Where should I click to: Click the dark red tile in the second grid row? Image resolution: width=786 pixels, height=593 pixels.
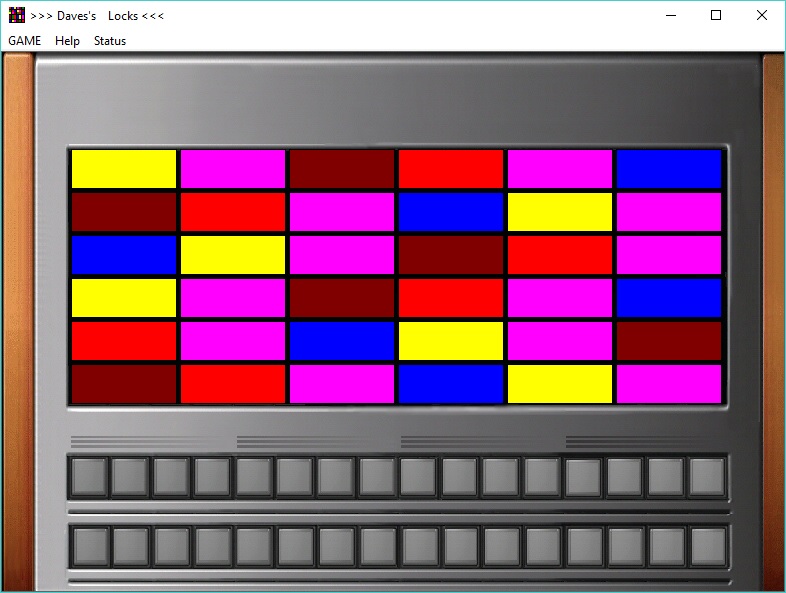[x=124, y=212]
